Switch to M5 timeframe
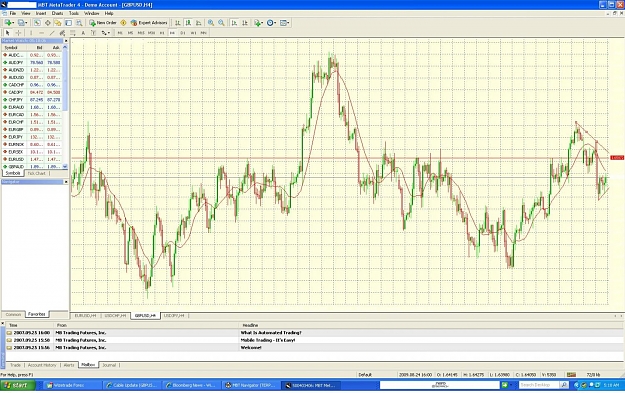Screen dimensions: 625x393 (130, 33)
